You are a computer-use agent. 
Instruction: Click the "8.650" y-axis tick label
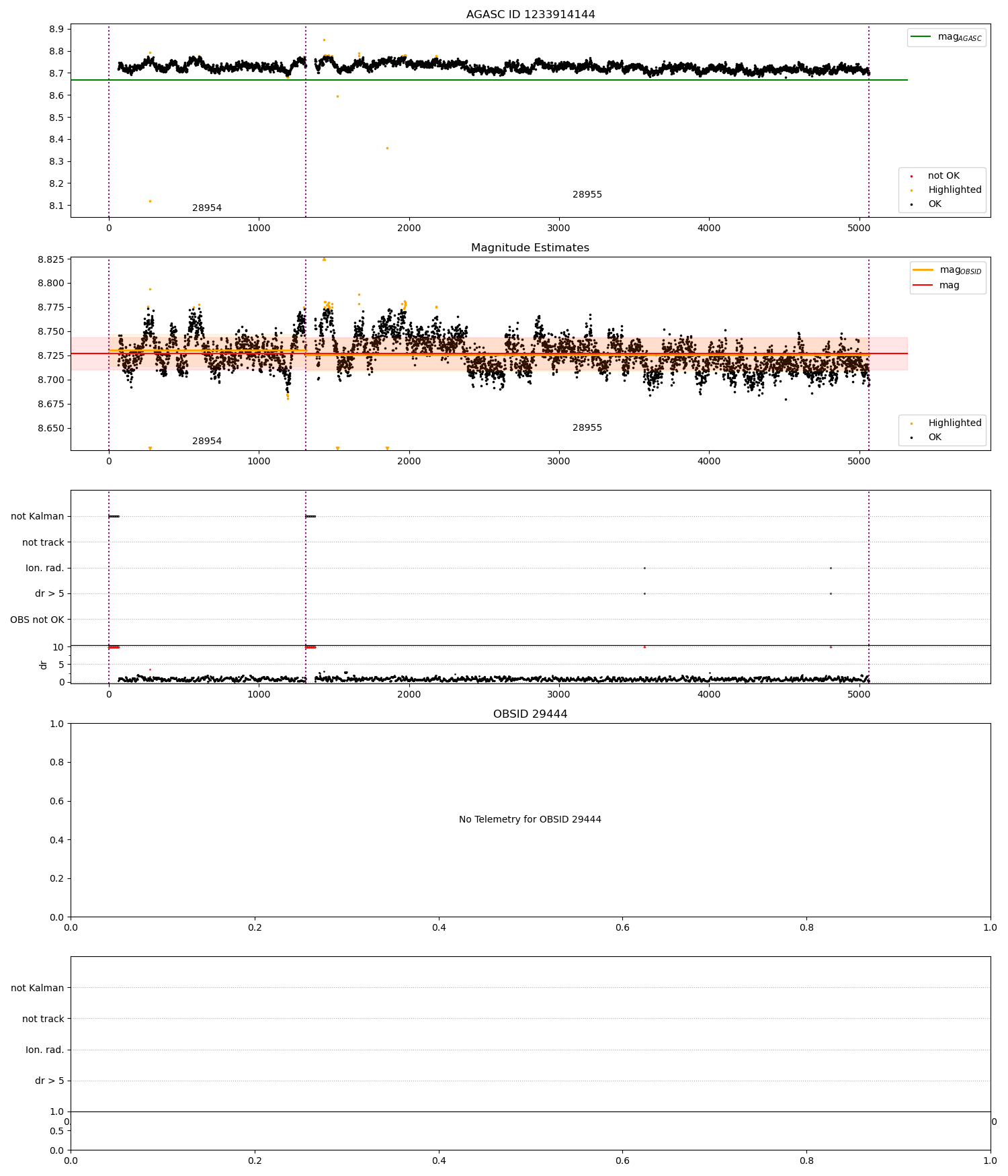pyautogui.click(x=51, y=429)
